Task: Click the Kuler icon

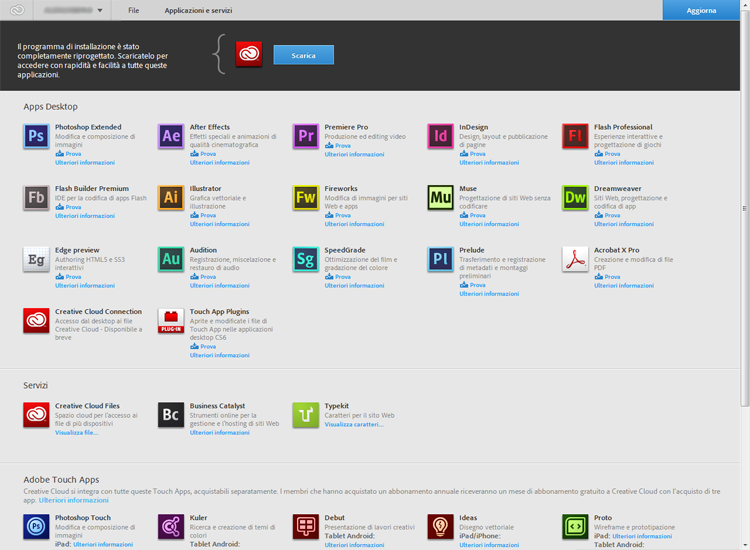Action: coord(171,527)
